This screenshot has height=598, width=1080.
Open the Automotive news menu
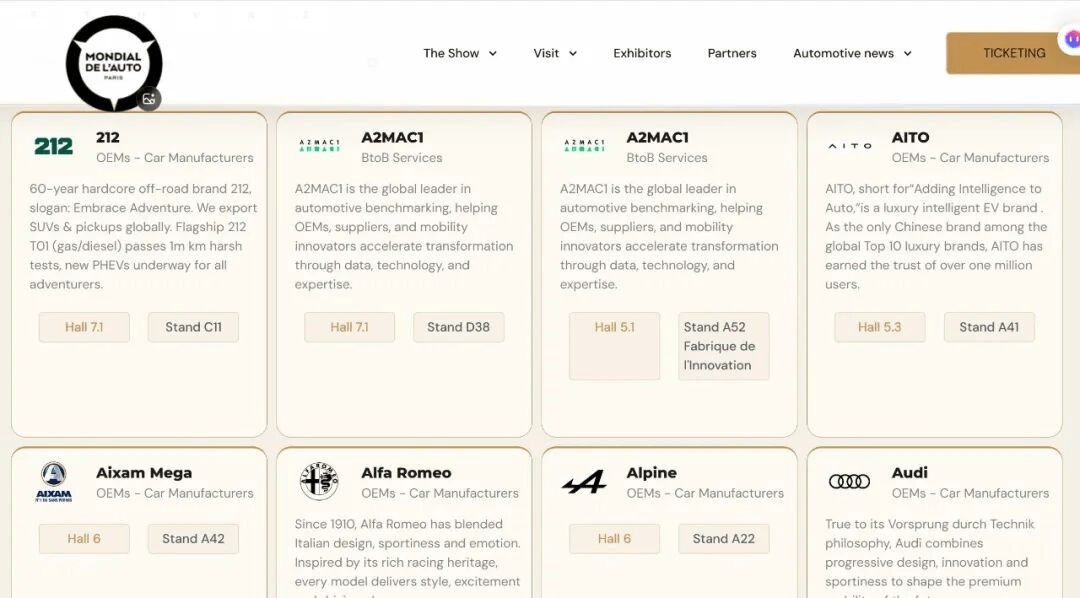(843, 53)
